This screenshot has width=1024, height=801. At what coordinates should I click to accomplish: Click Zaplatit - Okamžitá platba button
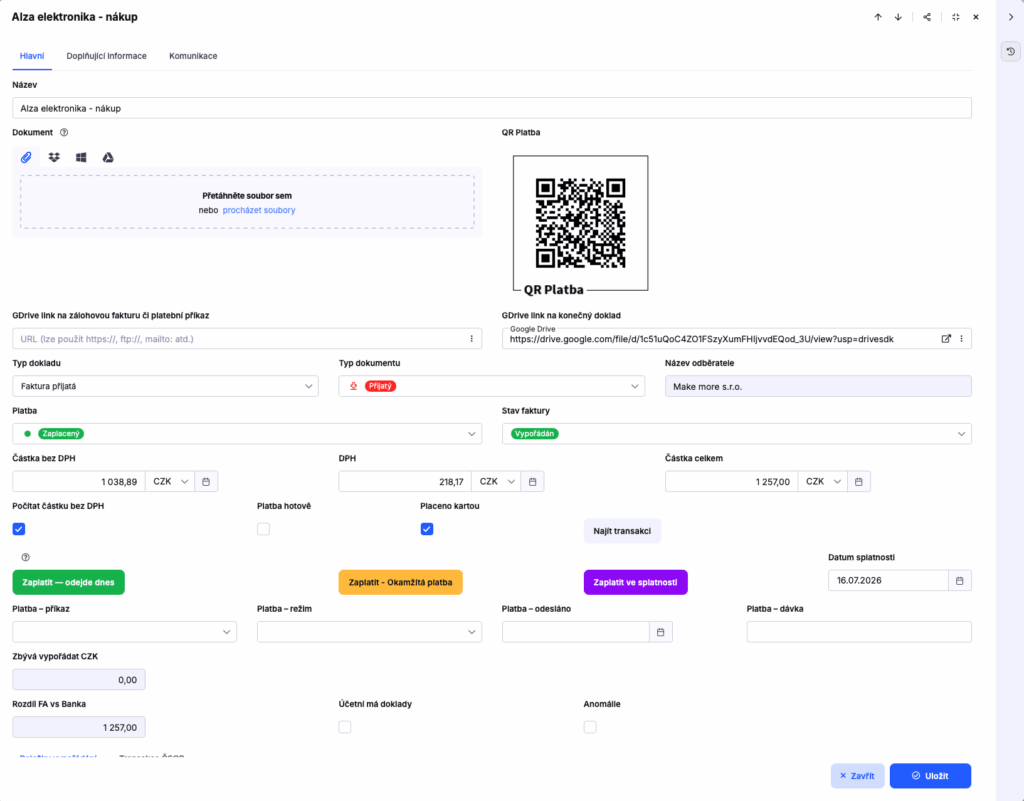pos(400,582)
